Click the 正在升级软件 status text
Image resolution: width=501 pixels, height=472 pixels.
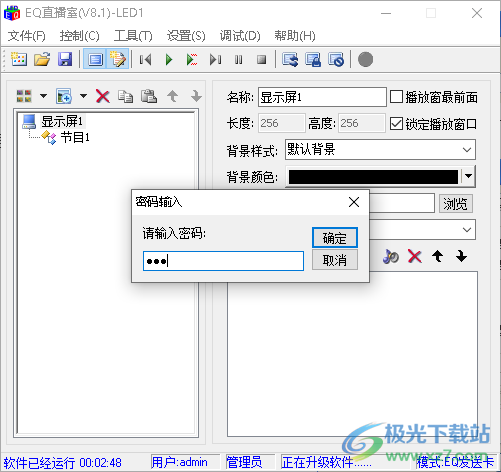click(327, 462)
